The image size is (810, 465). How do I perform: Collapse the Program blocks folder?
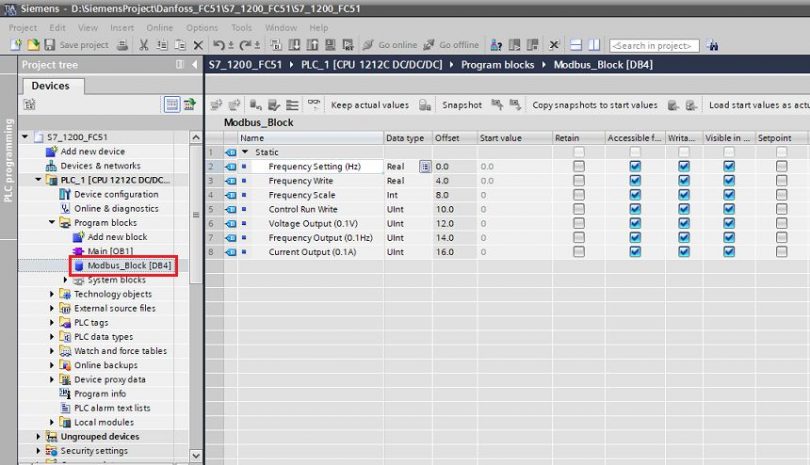52,223
